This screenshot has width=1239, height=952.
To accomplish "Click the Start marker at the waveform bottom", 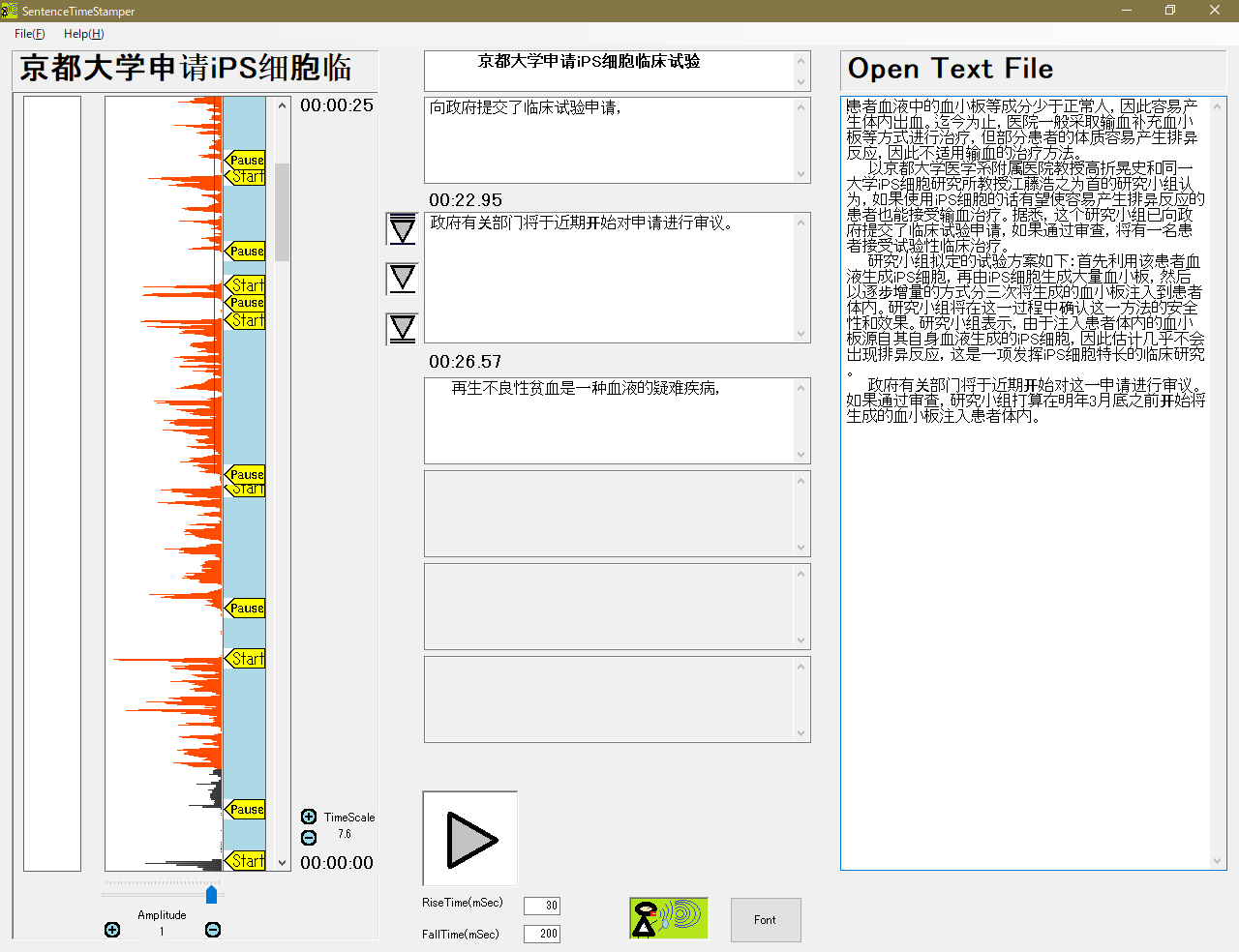I will [x=245, y=859].
